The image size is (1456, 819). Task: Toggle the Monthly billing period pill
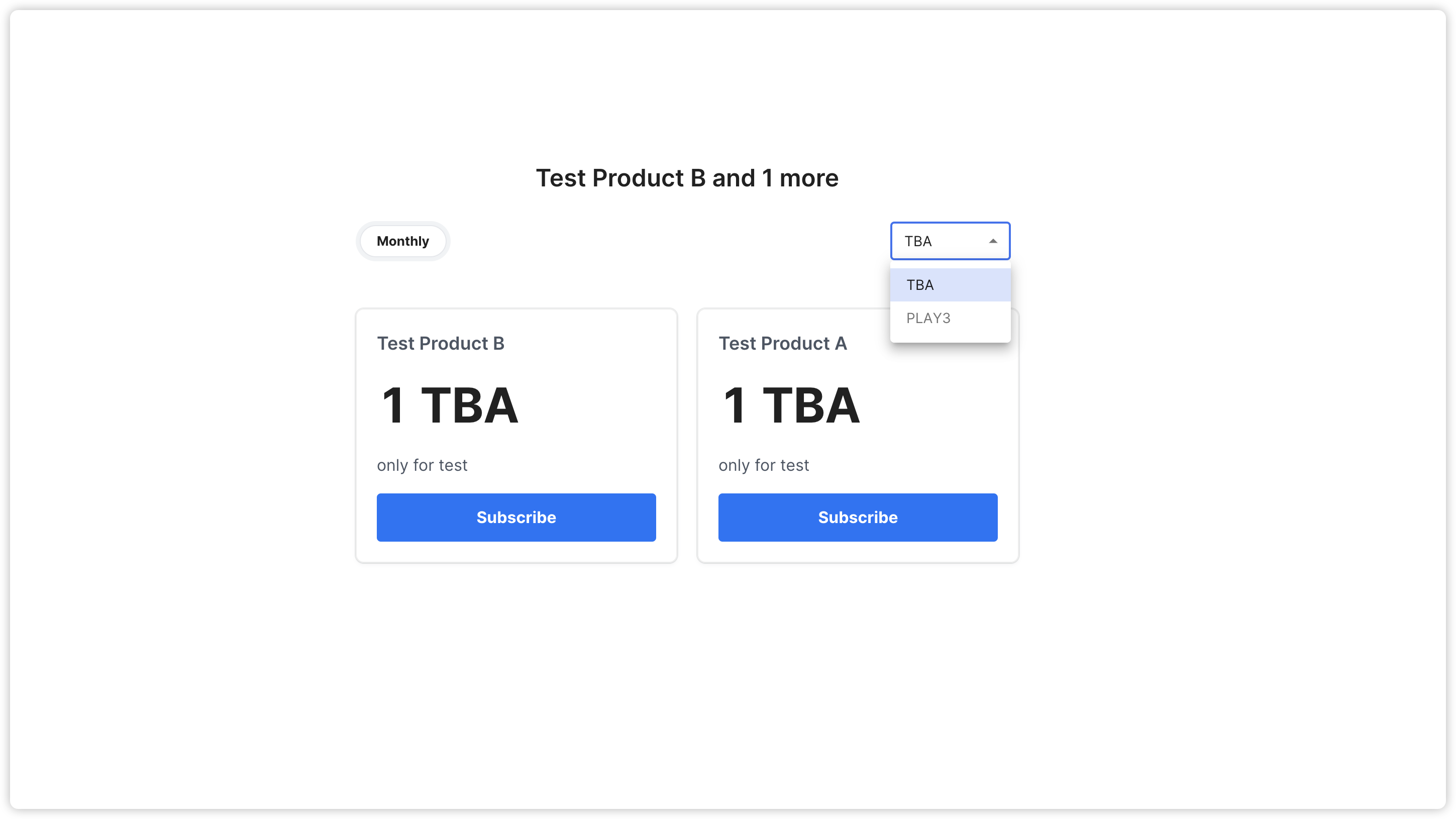tap(402, 241)
